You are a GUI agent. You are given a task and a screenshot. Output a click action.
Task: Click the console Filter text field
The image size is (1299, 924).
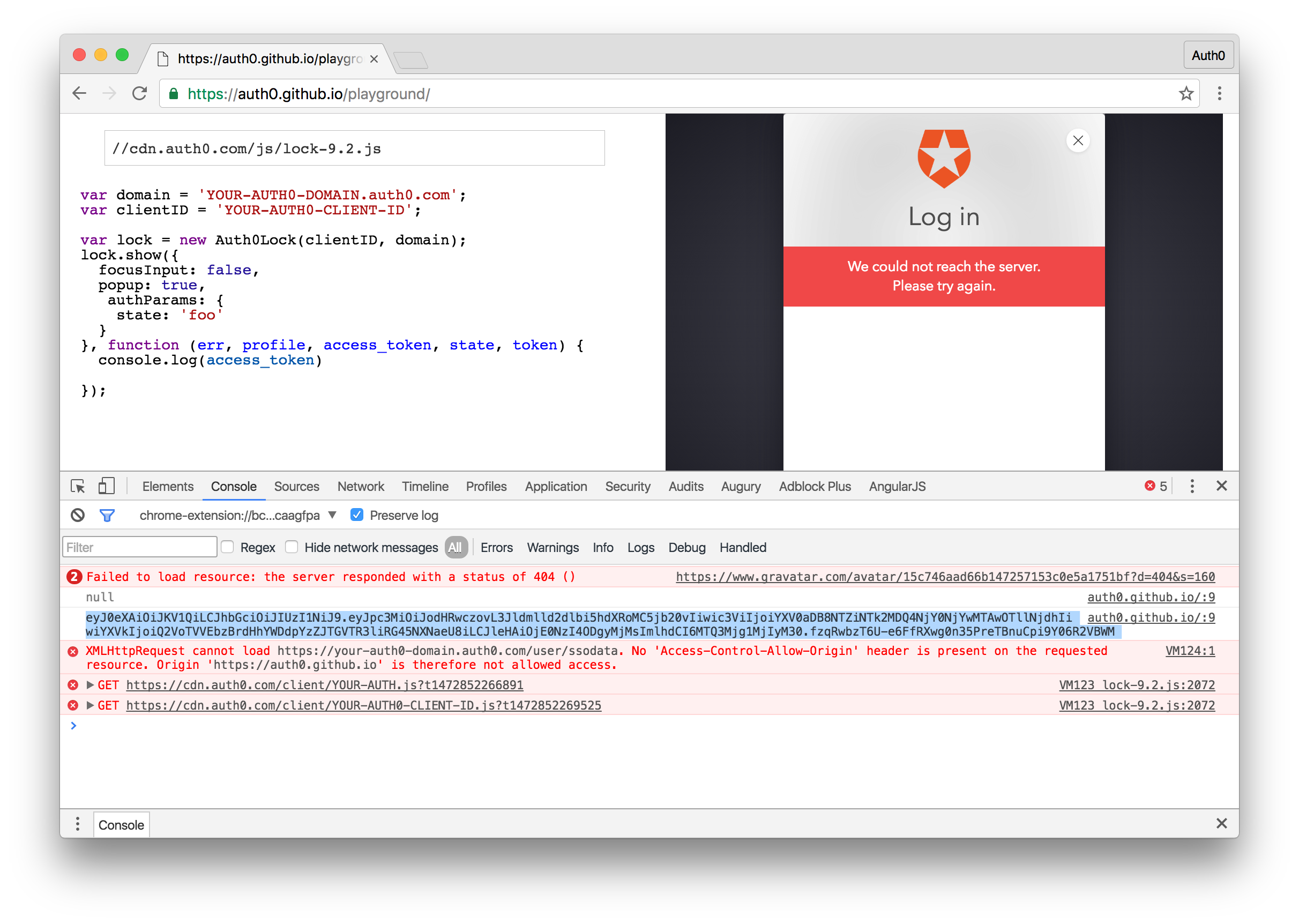point(139,547)
